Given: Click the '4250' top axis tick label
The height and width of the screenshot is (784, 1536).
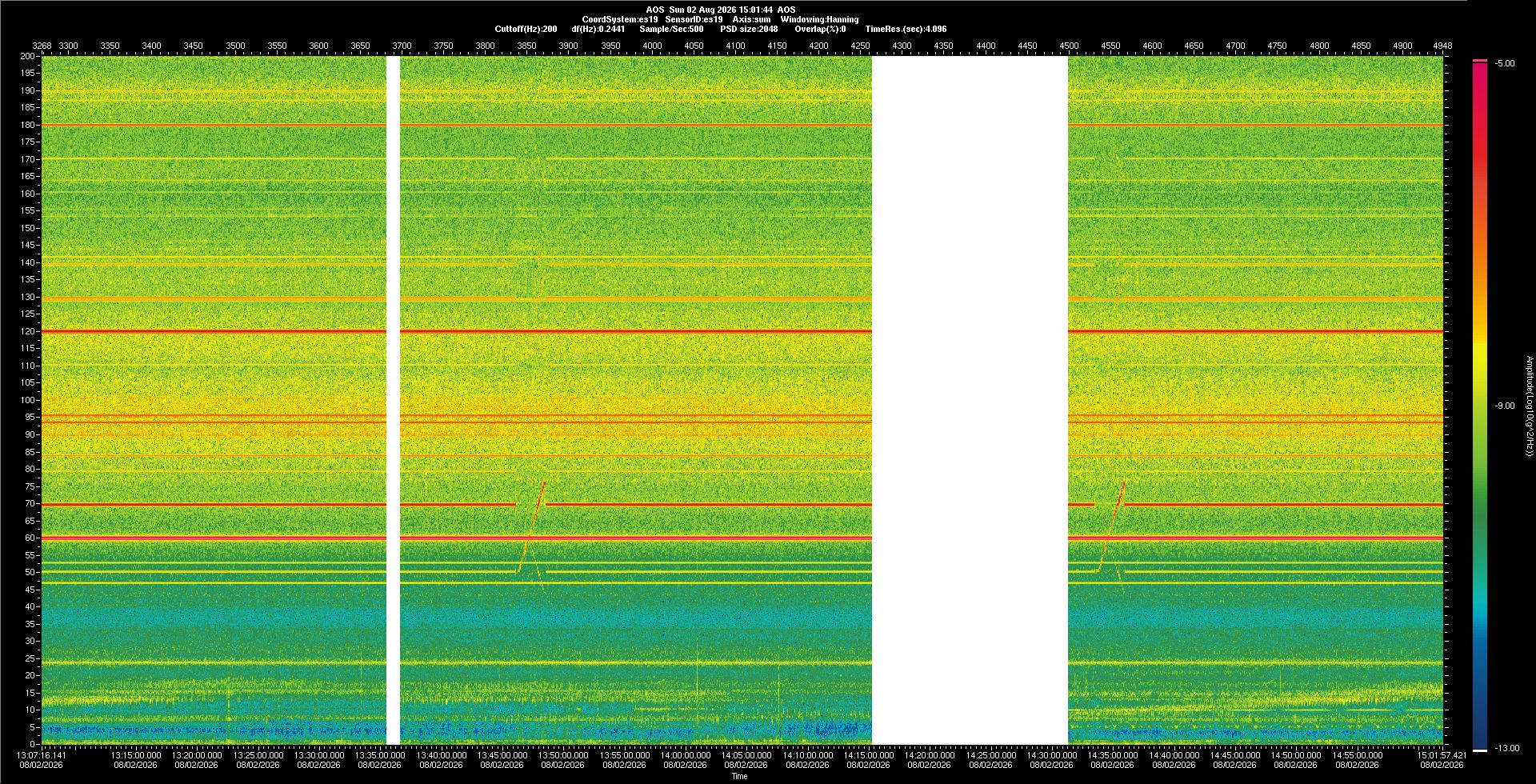Looking at the screenshot, I should [861, 46].
